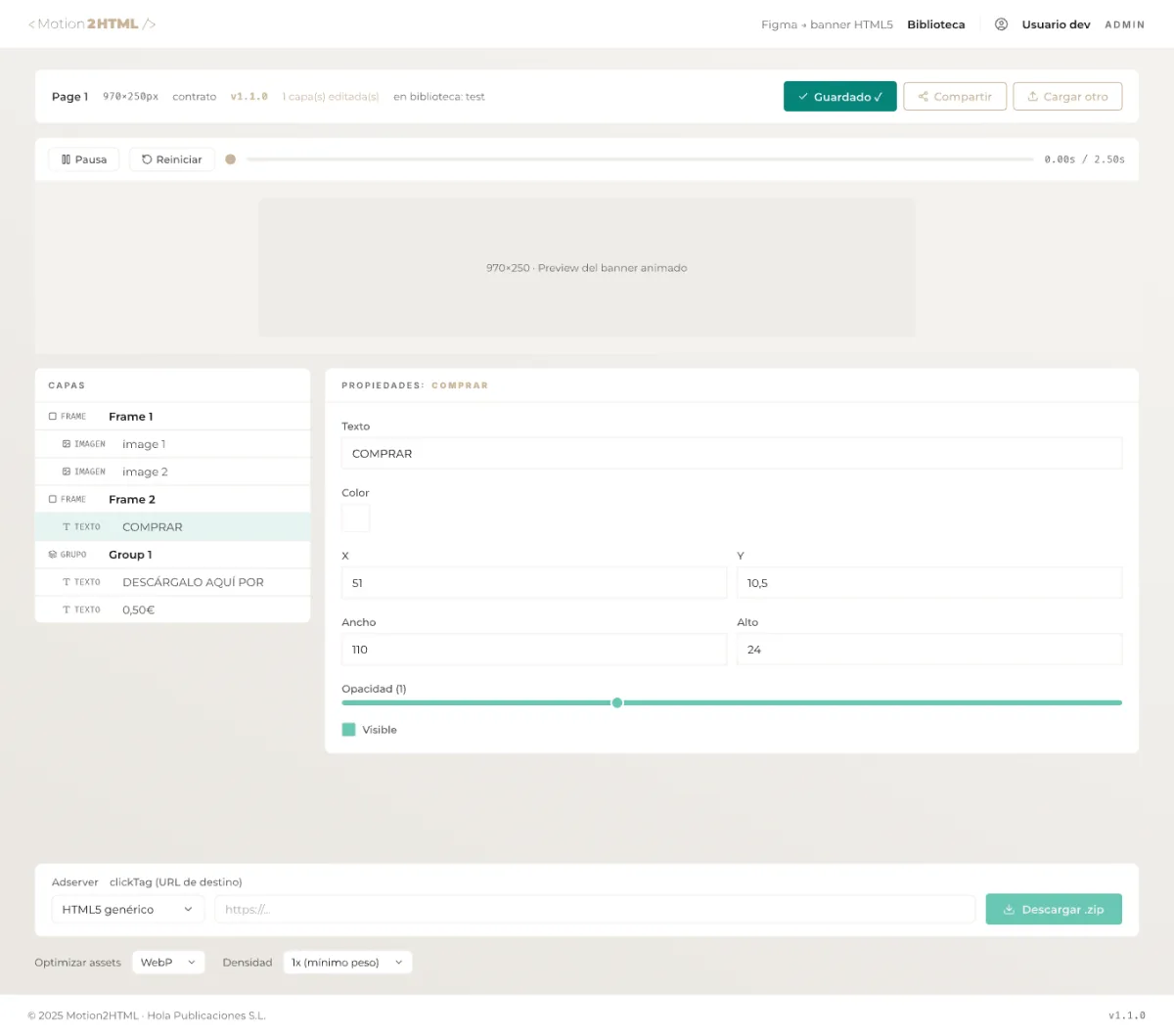The image size is (1174, 1036).
Task: Click the download icon in Descargar .zip
Action: click(x=1009, y=910)
